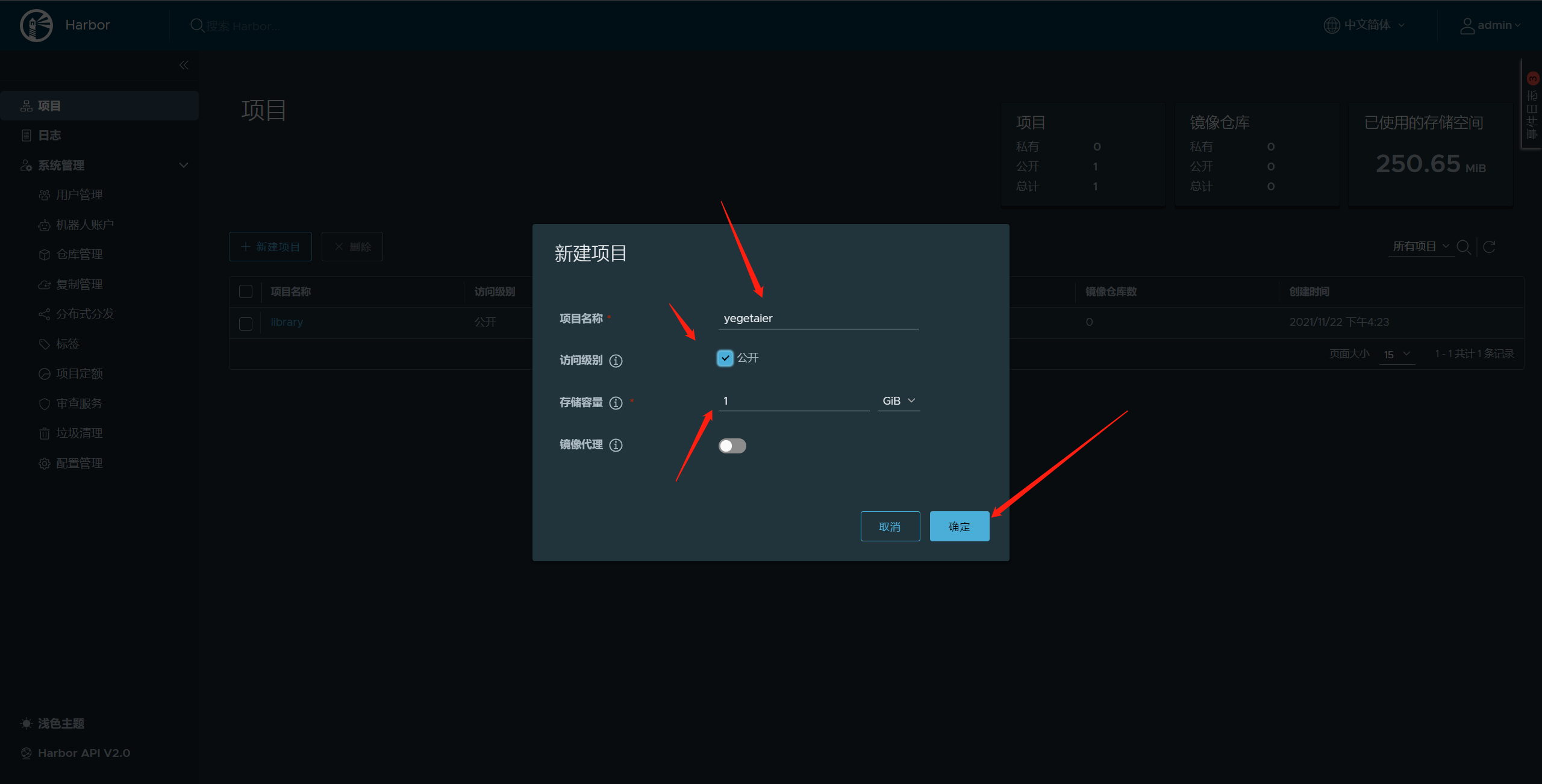Viewport: 1542px width, 784px height.
Task: Open 用户管理 in the sidebar
Action: (x=79, y=195)
